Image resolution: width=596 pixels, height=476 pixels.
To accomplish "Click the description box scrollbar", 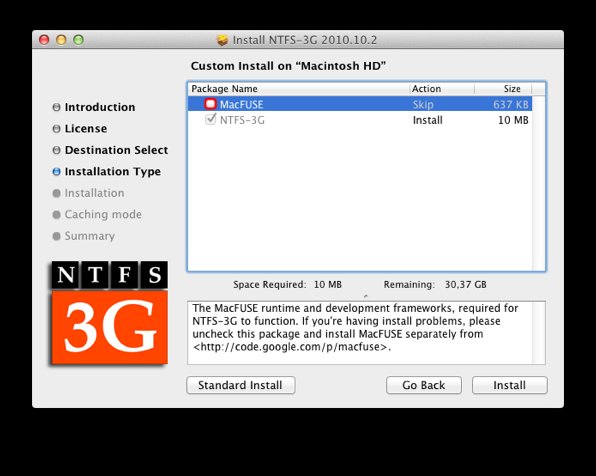I will click(x=539, y=333).
